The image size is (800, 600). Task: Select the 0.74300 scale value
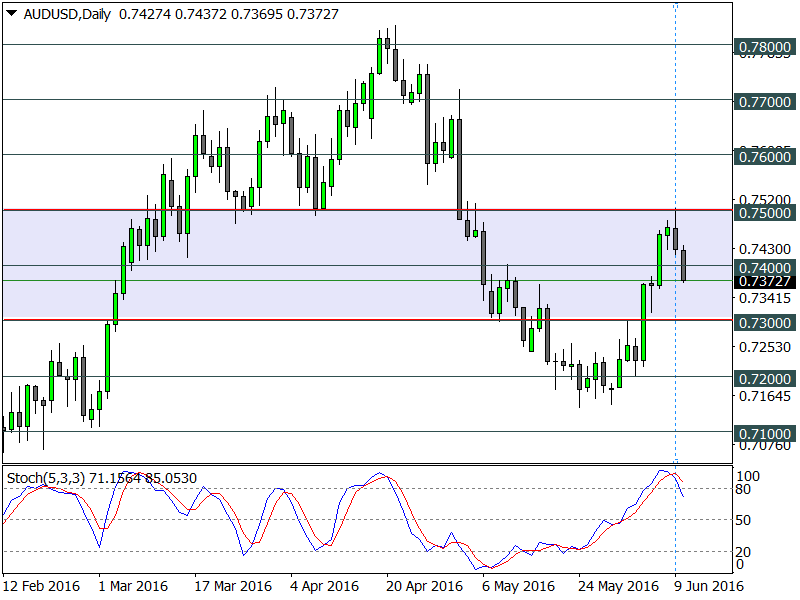pyautogui.click(x=765, y=249)
